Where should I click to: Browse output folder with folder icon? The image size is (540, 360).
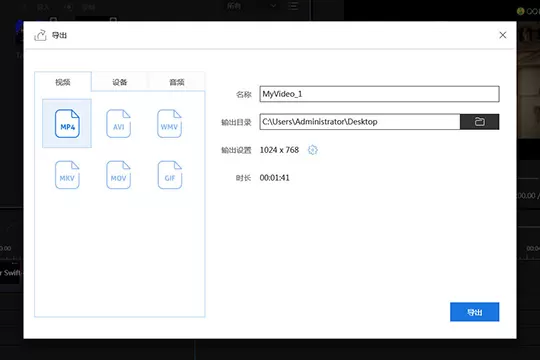479,122
